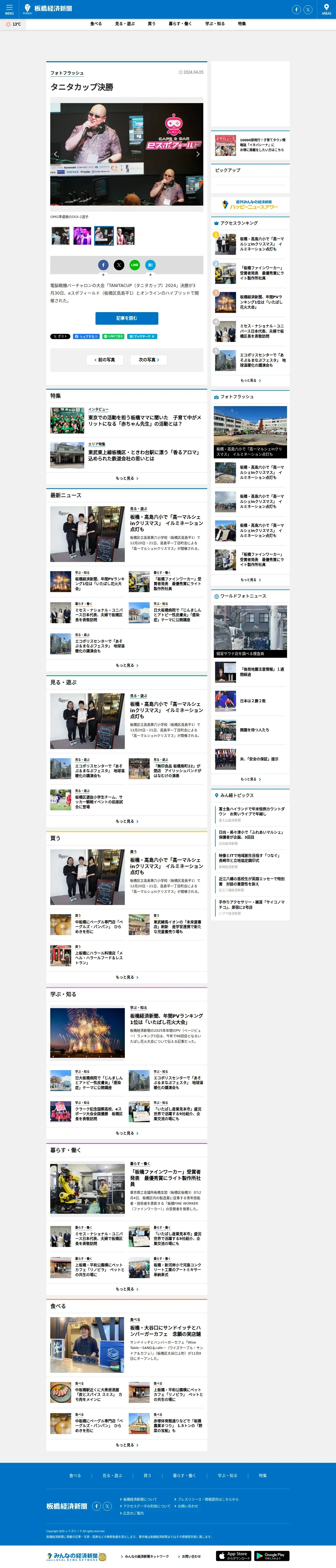This screenshot has height=1568, width=336.
Task: Select the purple-lit photo thumbnail under the carousel
Action: pyautogui.click(x=82, y=235)
